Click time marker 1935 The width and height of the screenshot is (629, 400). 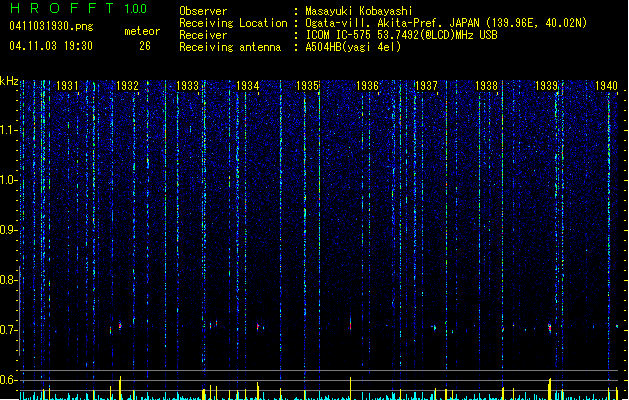point(307,86)
